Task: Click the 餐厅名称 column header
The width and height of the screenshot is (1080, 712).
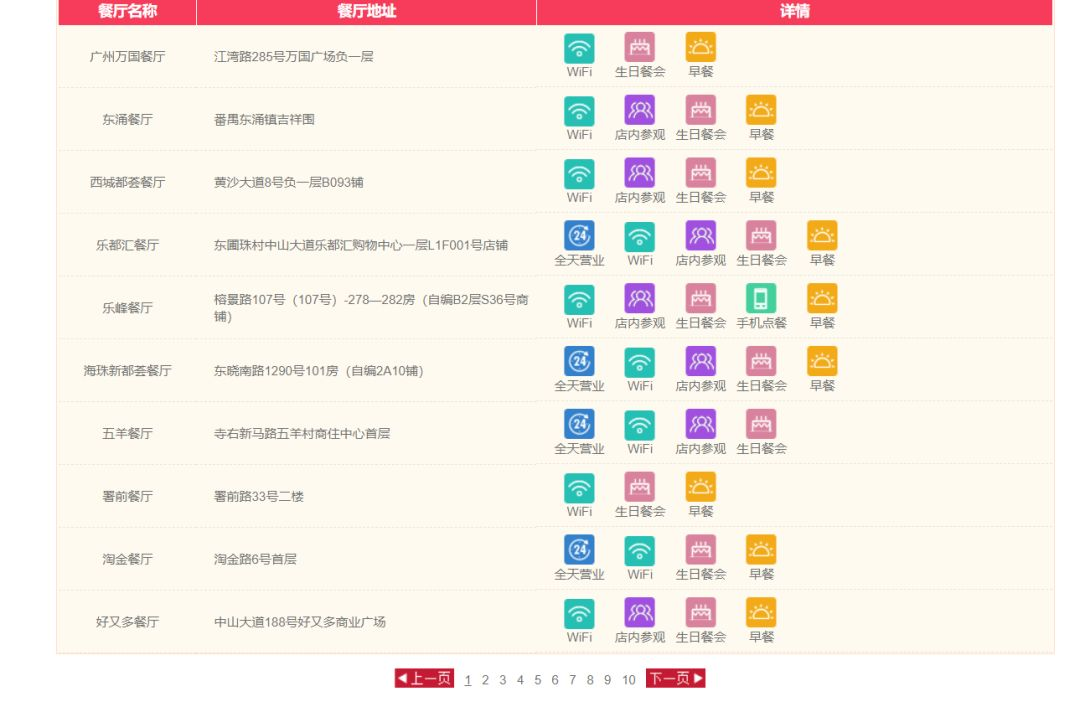Action: [x=127, y=11]
